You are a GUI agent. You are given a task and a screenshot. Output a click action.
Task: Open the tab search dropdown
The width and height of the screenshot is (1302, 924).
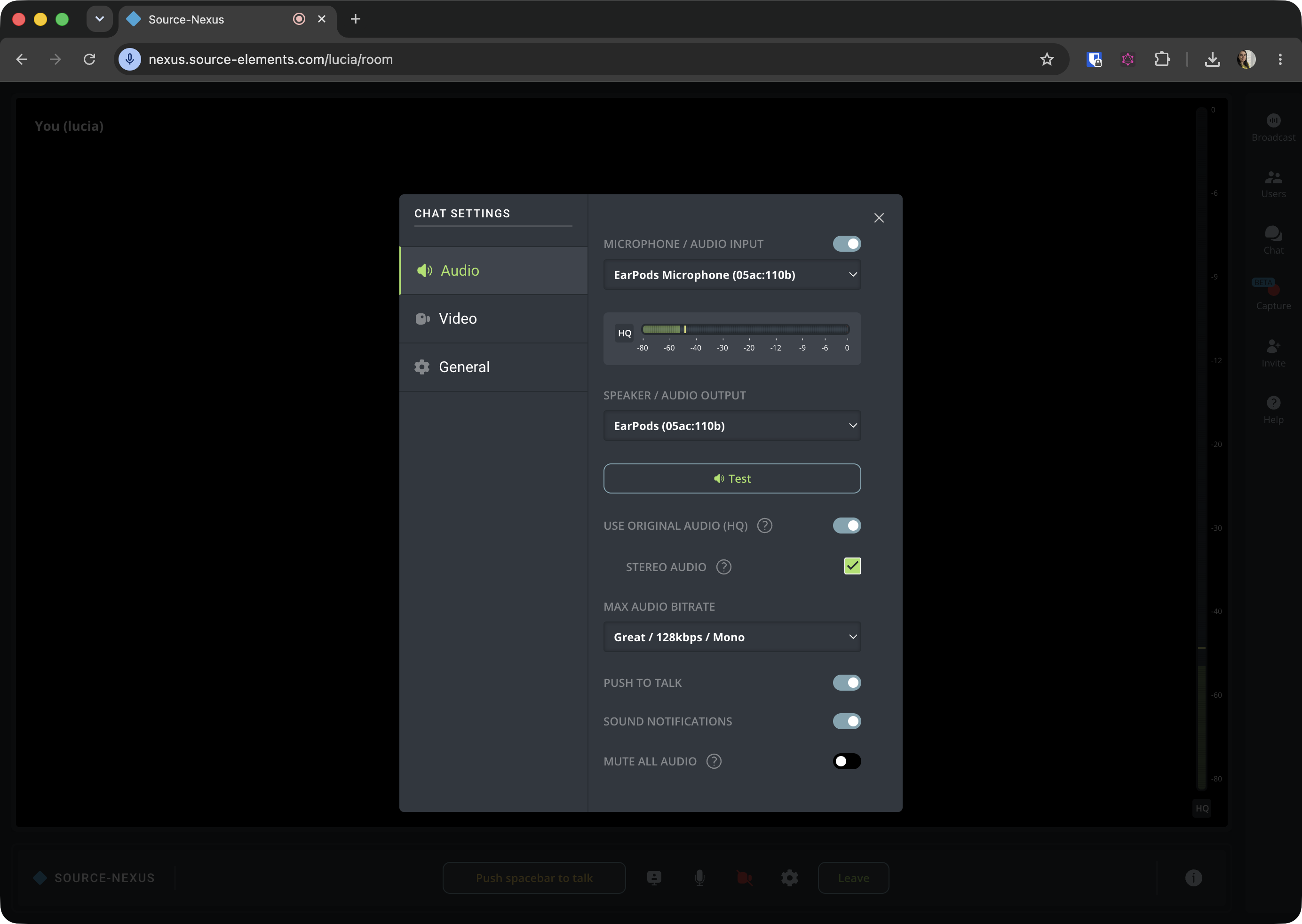point(100,19)
